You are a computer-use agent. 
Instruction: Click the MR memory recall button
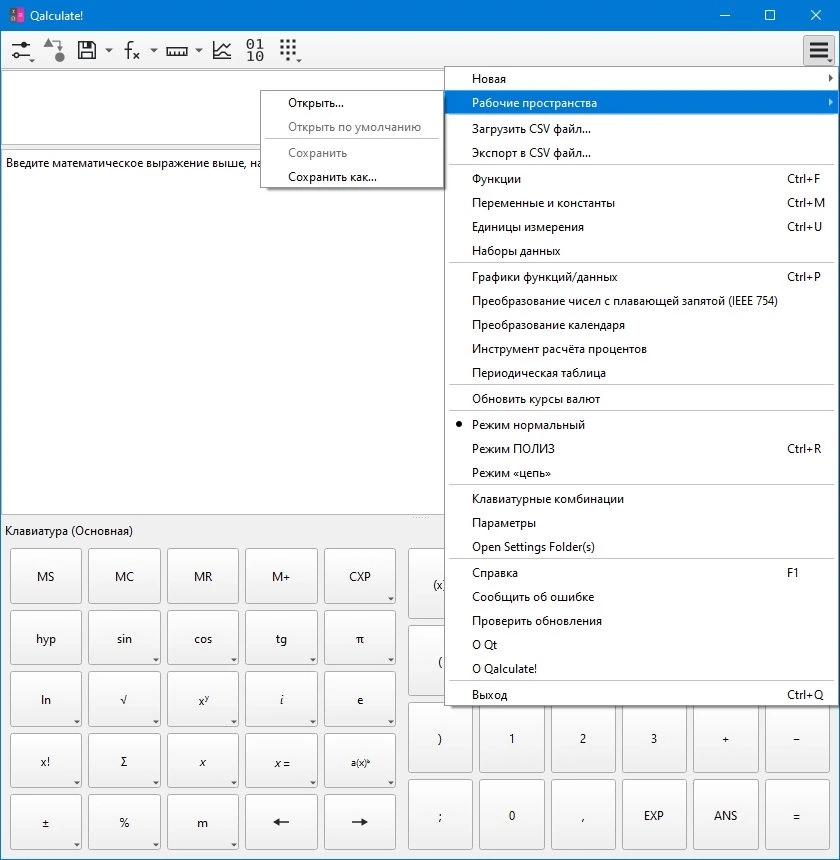pos(203,576)
